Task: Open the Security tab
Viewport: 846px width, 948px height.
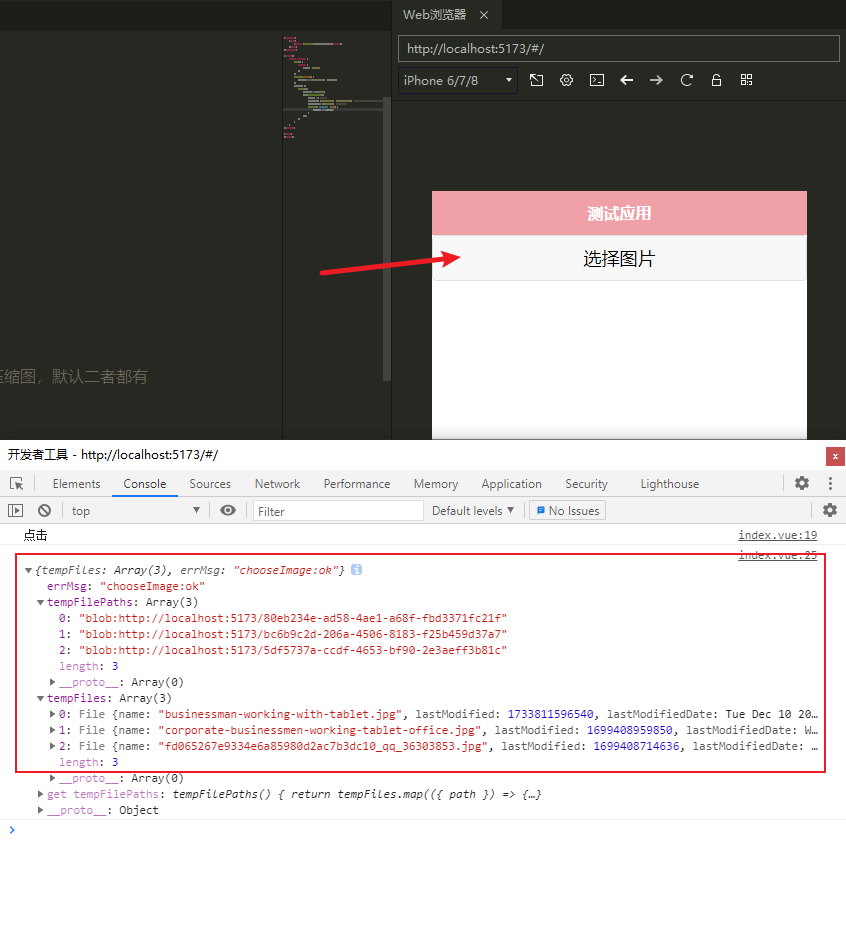Action: 586,484
